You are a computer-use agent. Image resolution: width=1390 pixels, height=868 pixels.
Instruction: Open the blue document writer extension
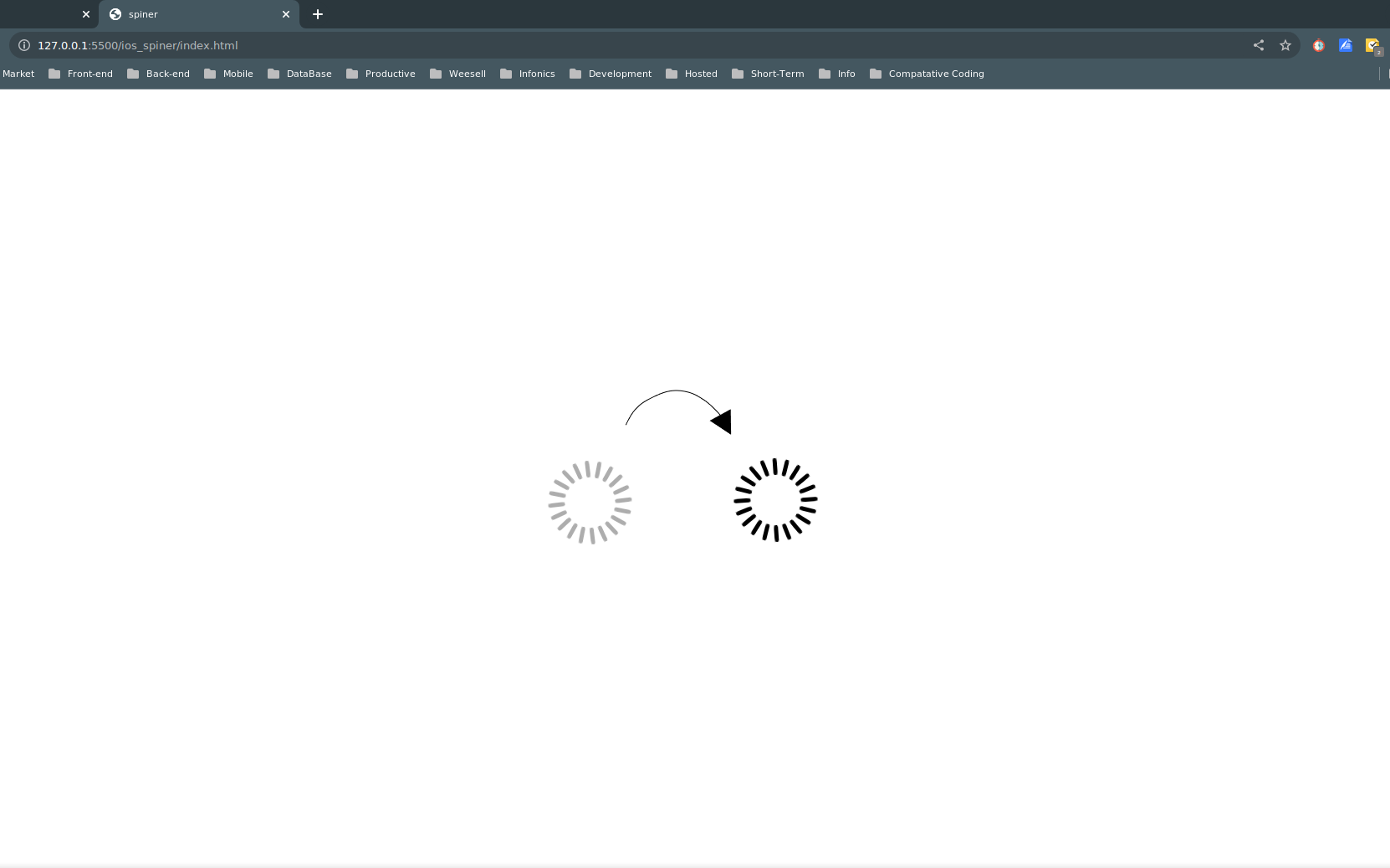(x=1346, y=45)
